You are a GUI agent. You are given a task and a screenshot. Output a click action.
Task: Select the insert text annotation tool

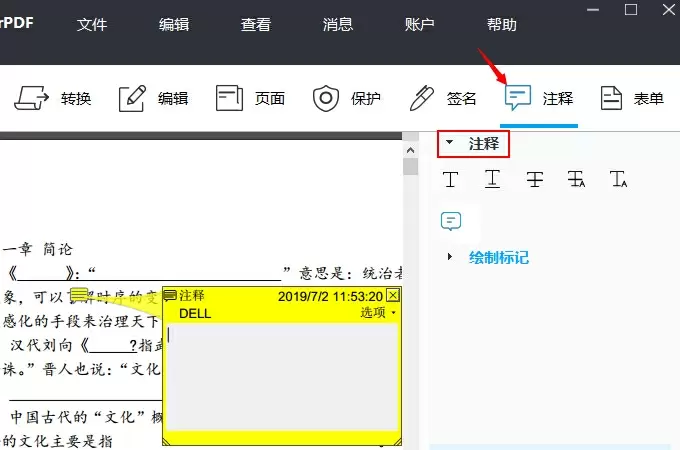tap(618, 180)
